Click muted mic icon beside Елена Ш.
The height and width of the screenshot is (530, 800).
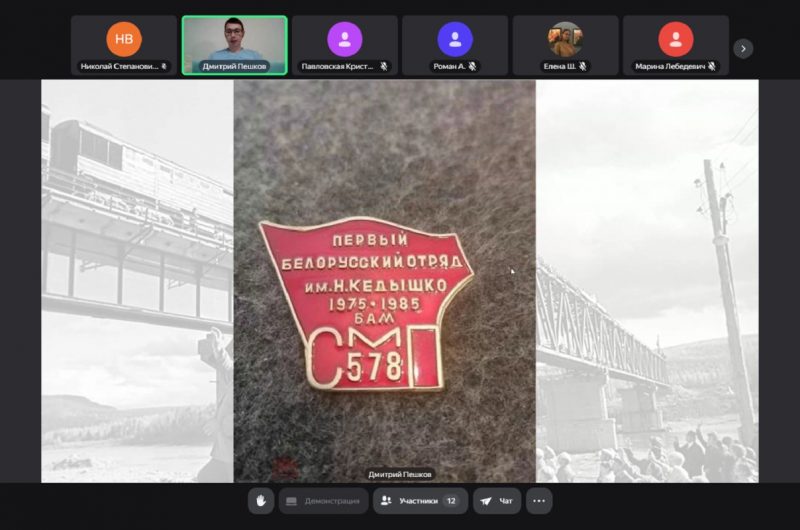583,67
